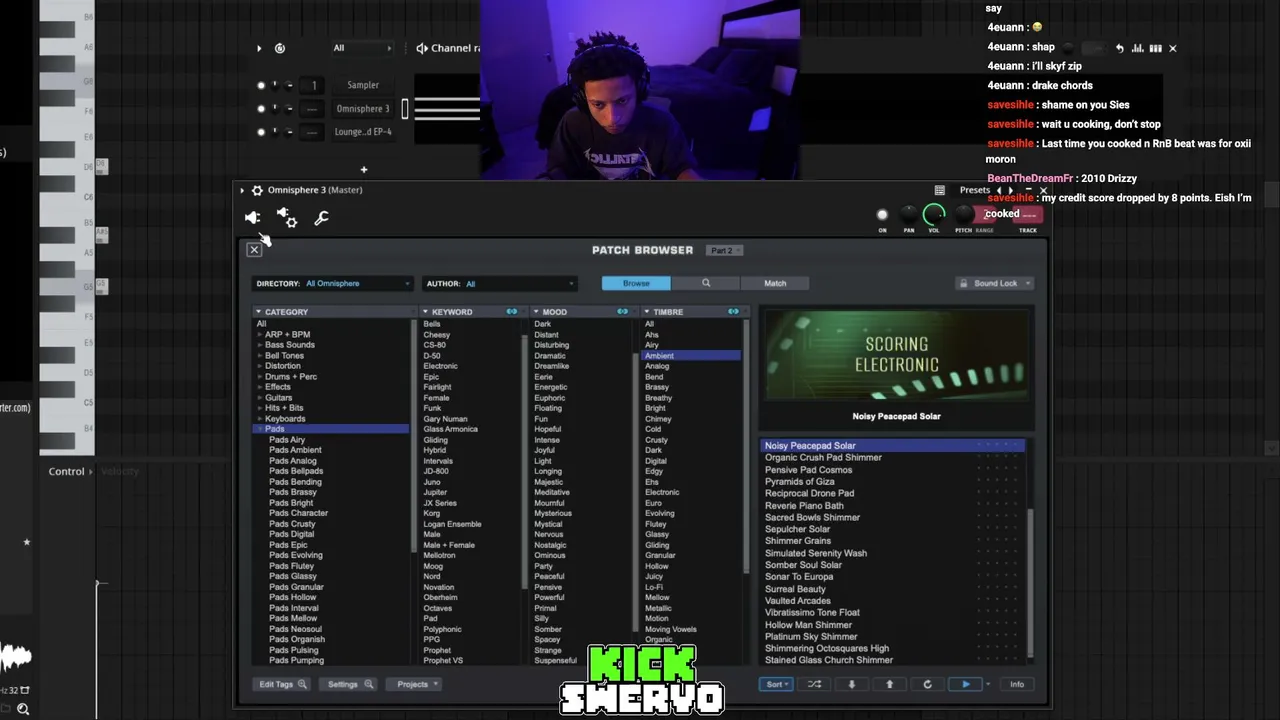Click the channel rack play arrow menu
Viewport: 1280px width, 720px height.
point(259,48)
